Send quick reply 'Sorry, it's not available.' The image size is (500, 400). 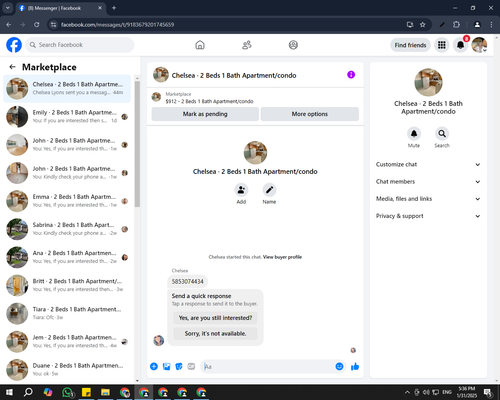click(215, 334)
